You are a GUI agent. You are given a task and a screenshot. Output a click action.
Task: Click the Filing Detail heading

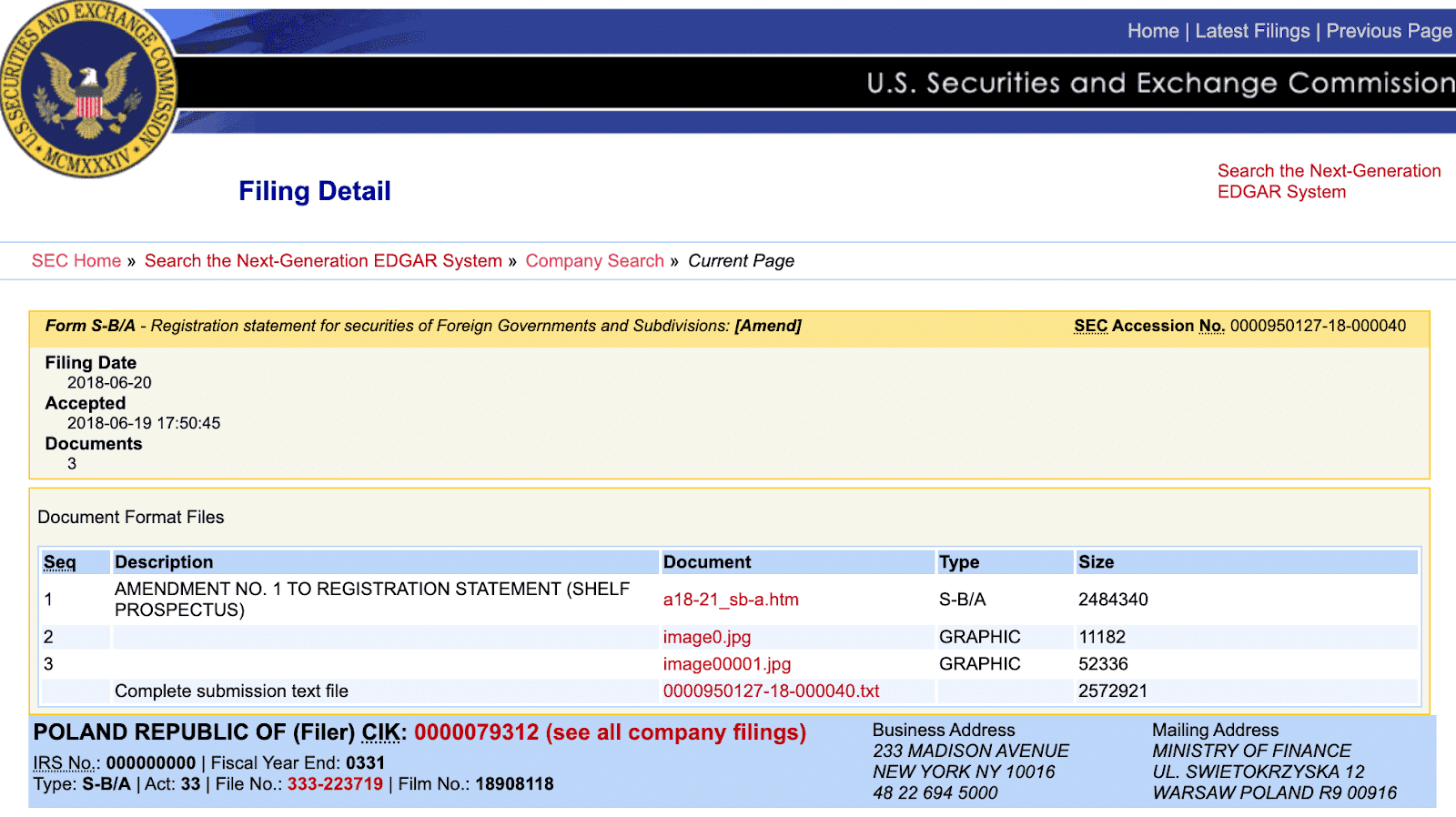point(315,191)
